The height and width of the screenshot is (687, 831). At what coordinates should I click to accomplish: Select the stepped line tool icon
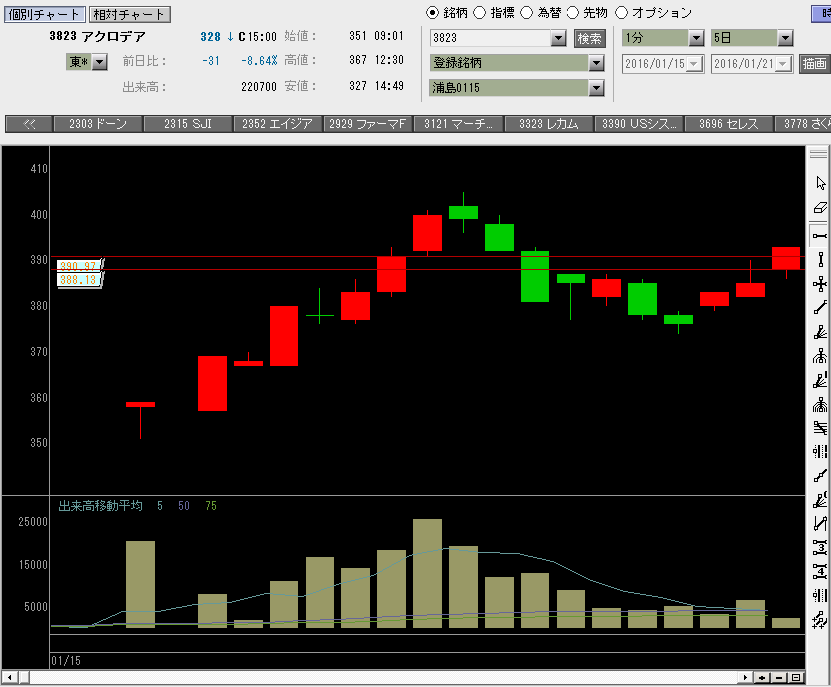click(820, 476)
